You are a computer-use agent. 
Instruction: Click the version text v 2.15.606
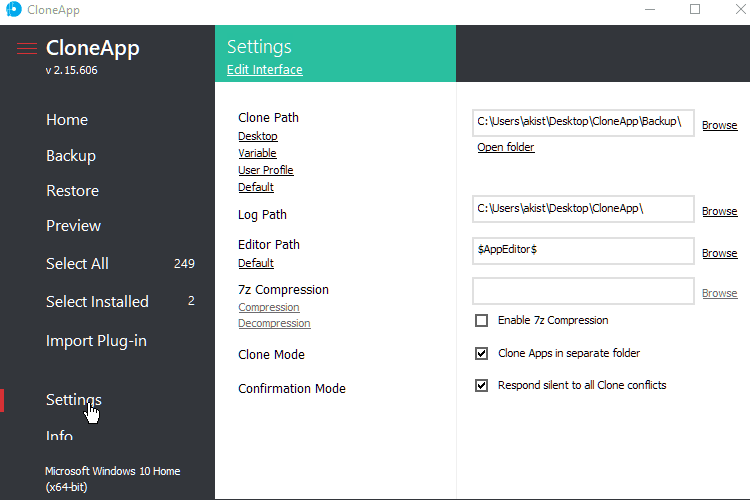(x=72, y=70)
